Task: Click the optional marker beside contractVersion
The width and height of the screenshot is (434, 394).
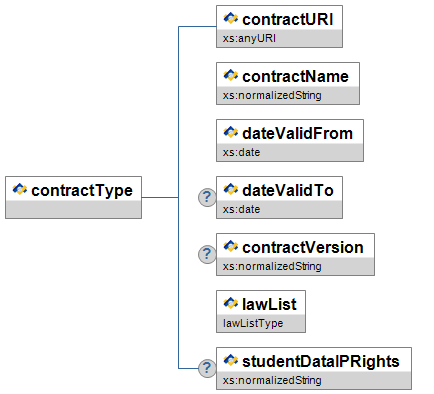Action: (207, 254)
